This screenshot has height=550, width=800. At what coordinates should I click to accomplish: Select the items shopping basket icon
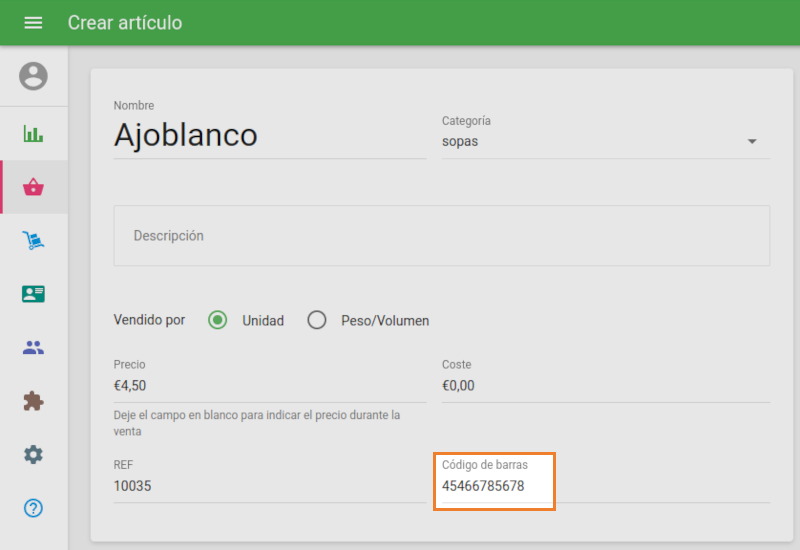coord(33,187)
